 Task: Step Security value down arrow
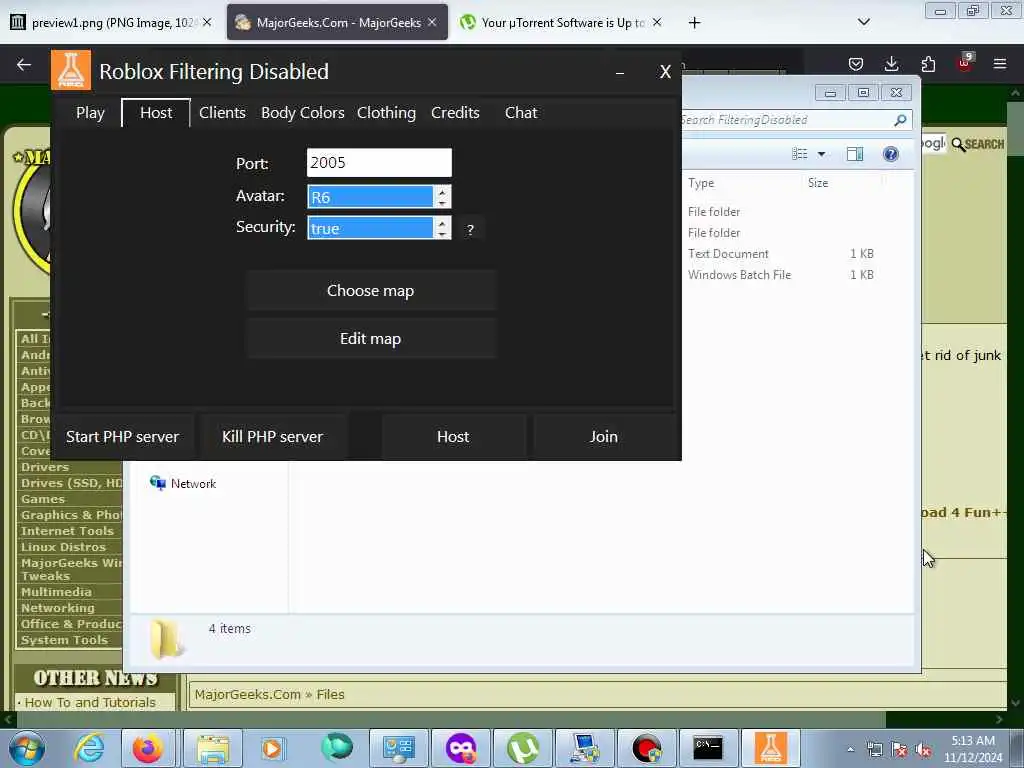pyautogui.click(x=442, y=234)
